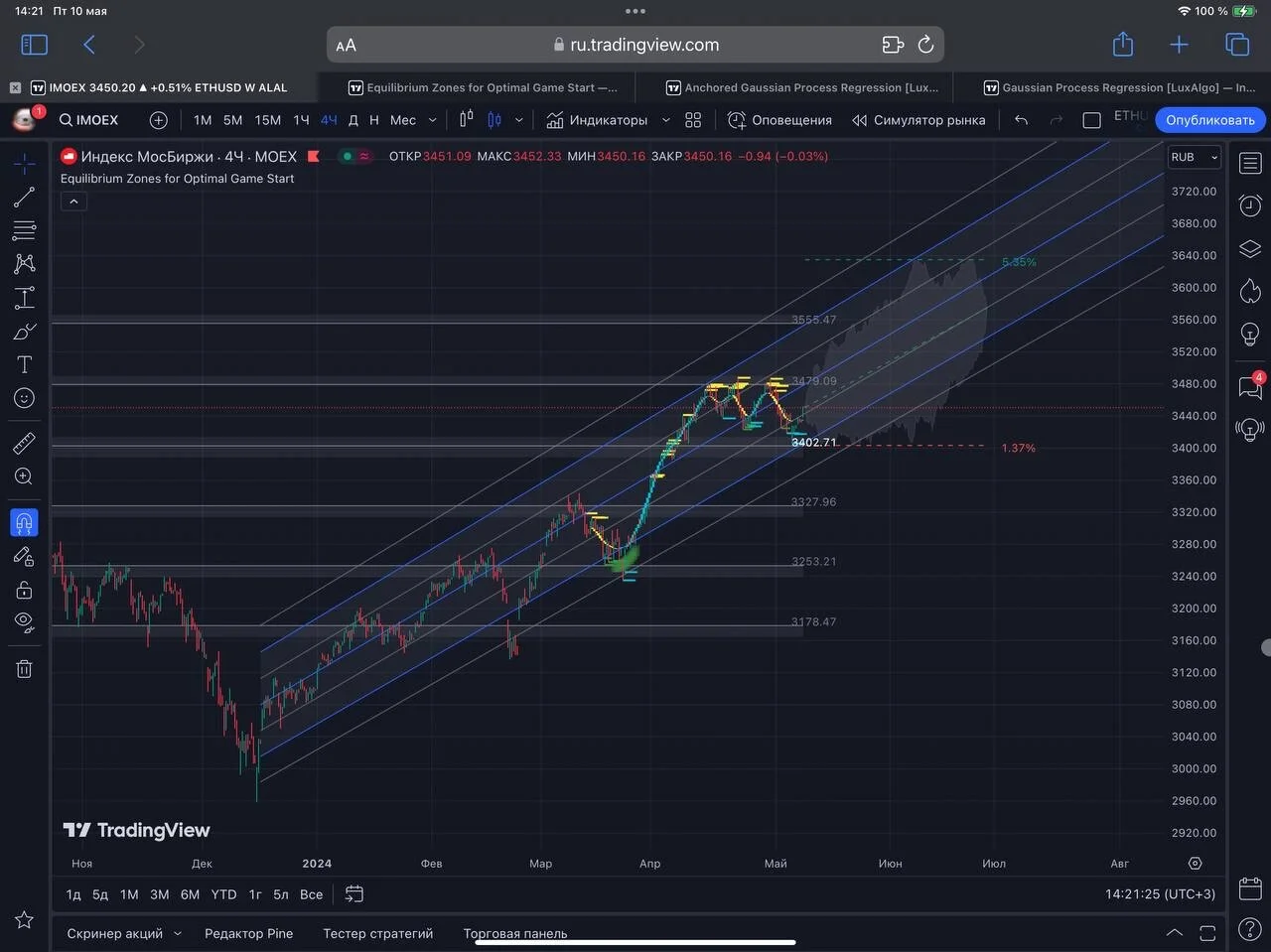Select the ruler measure tool
1271x952 pixels.
click(x=24, y=443)
